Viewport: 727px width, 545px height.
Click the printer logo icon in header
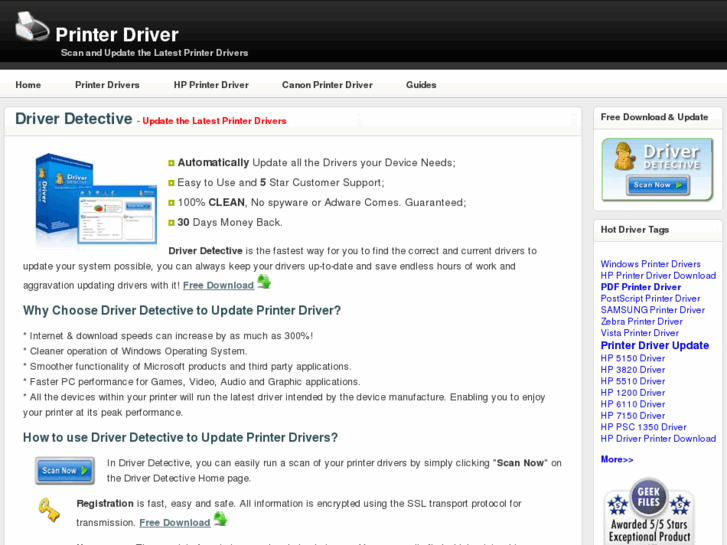pos(32,26)
